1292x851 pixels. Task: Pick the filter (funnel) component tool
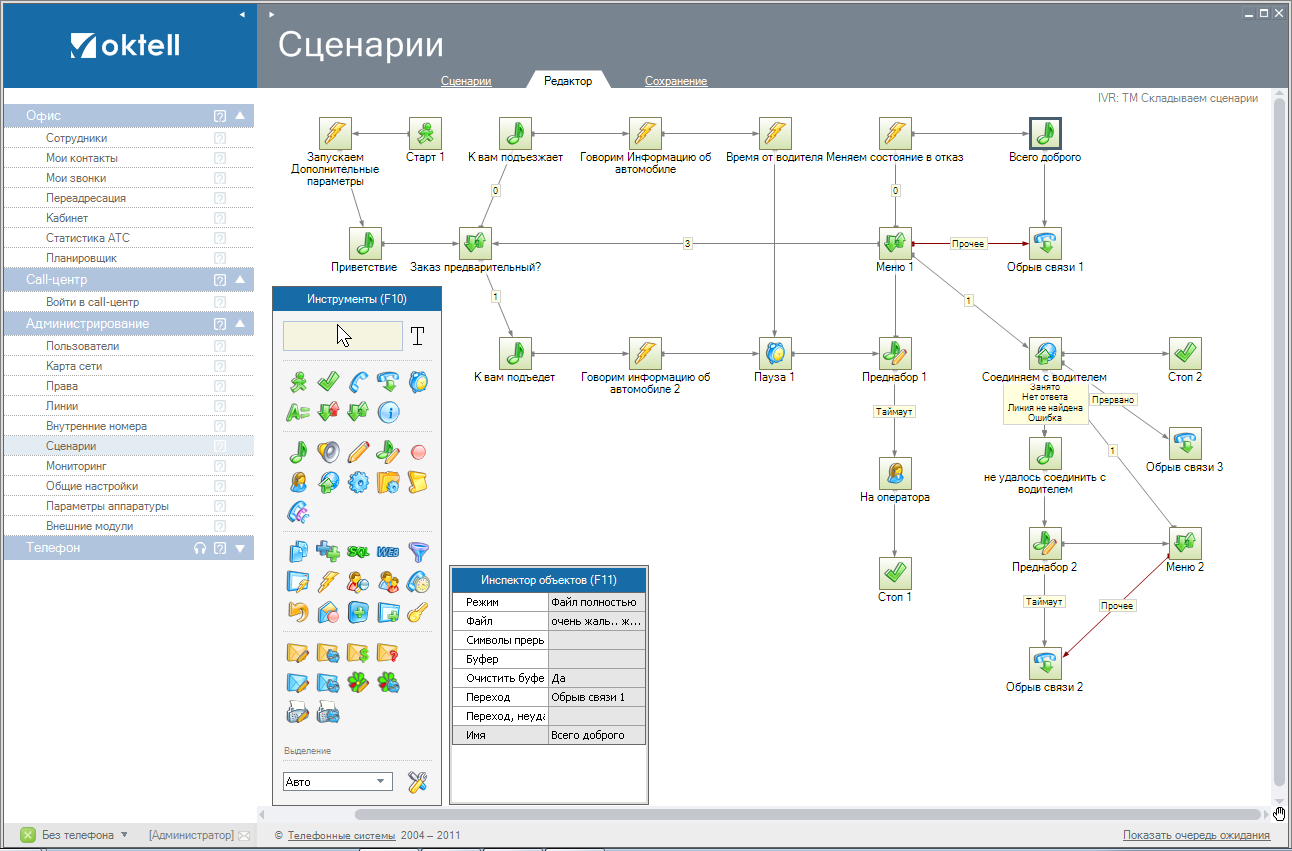420,551
